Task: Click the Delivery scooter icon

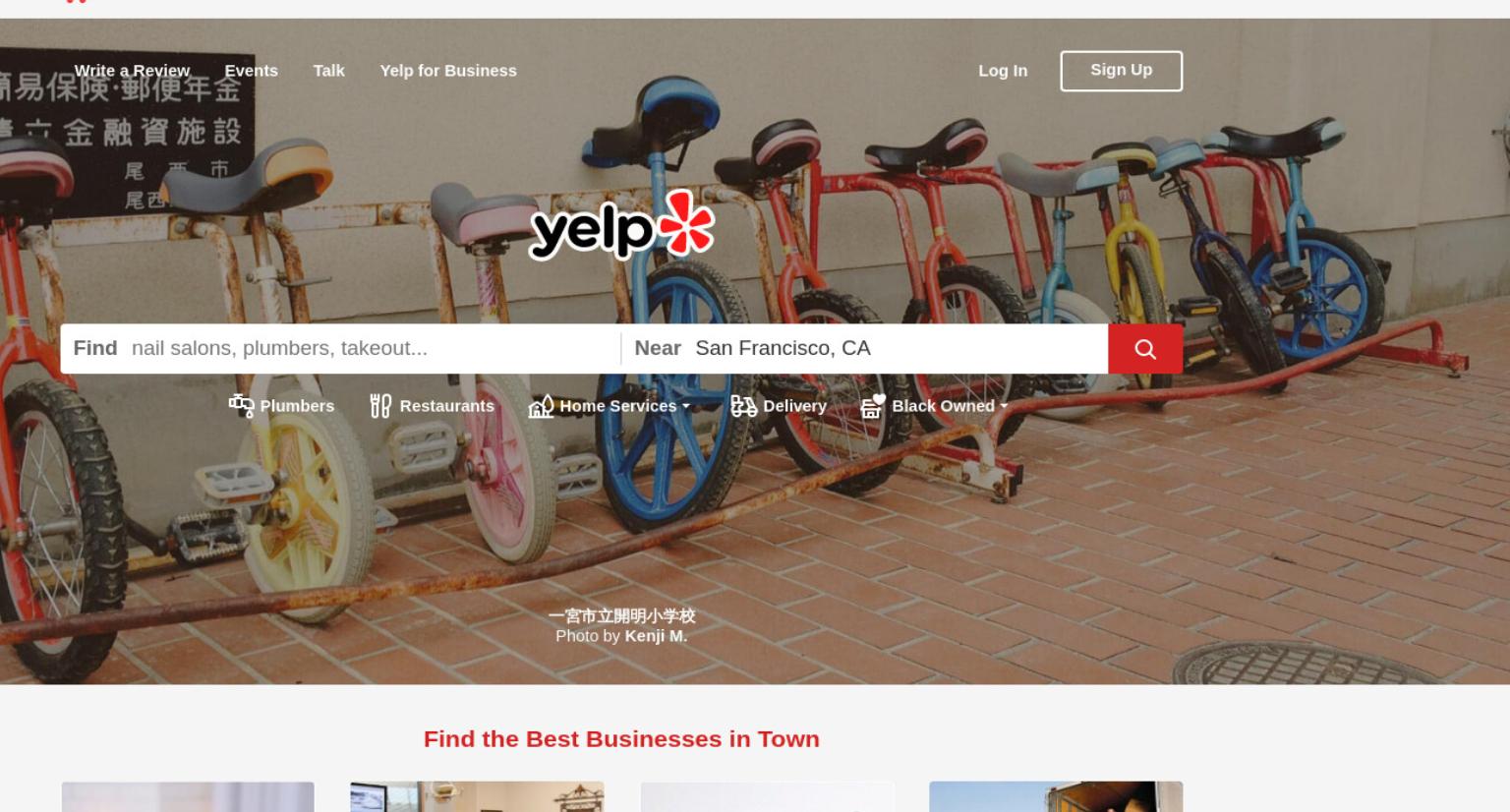Action: [x=744, y=405]
